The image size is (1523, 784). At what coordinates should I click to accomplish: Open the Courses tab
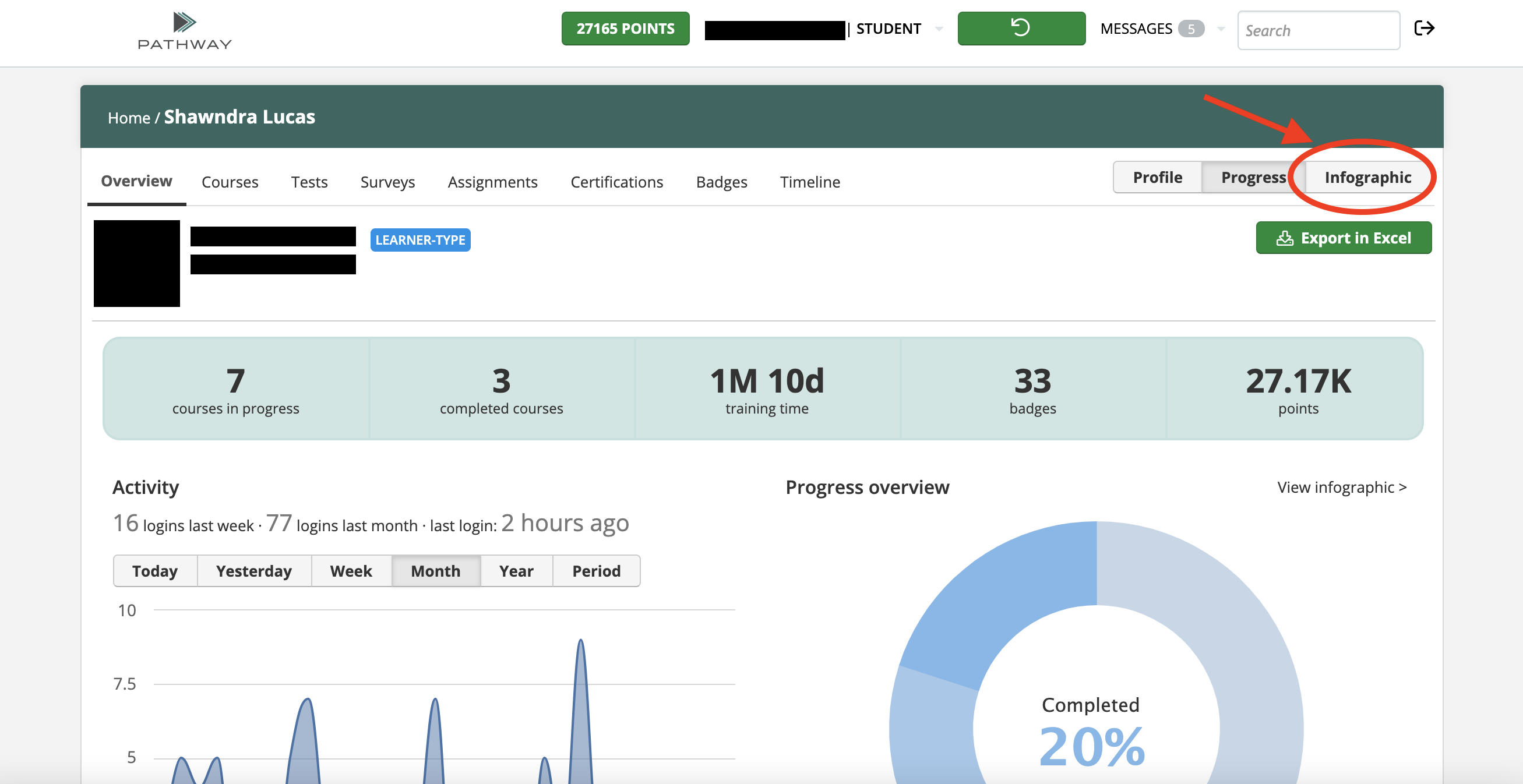(x=230, y=182)
